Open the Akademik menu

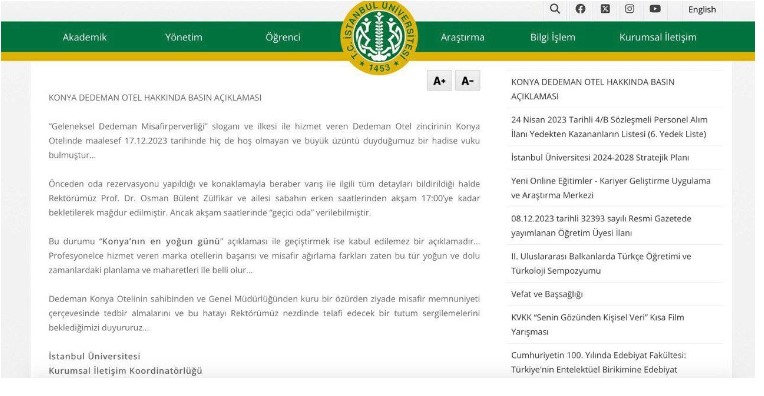(x=84, y=37)
